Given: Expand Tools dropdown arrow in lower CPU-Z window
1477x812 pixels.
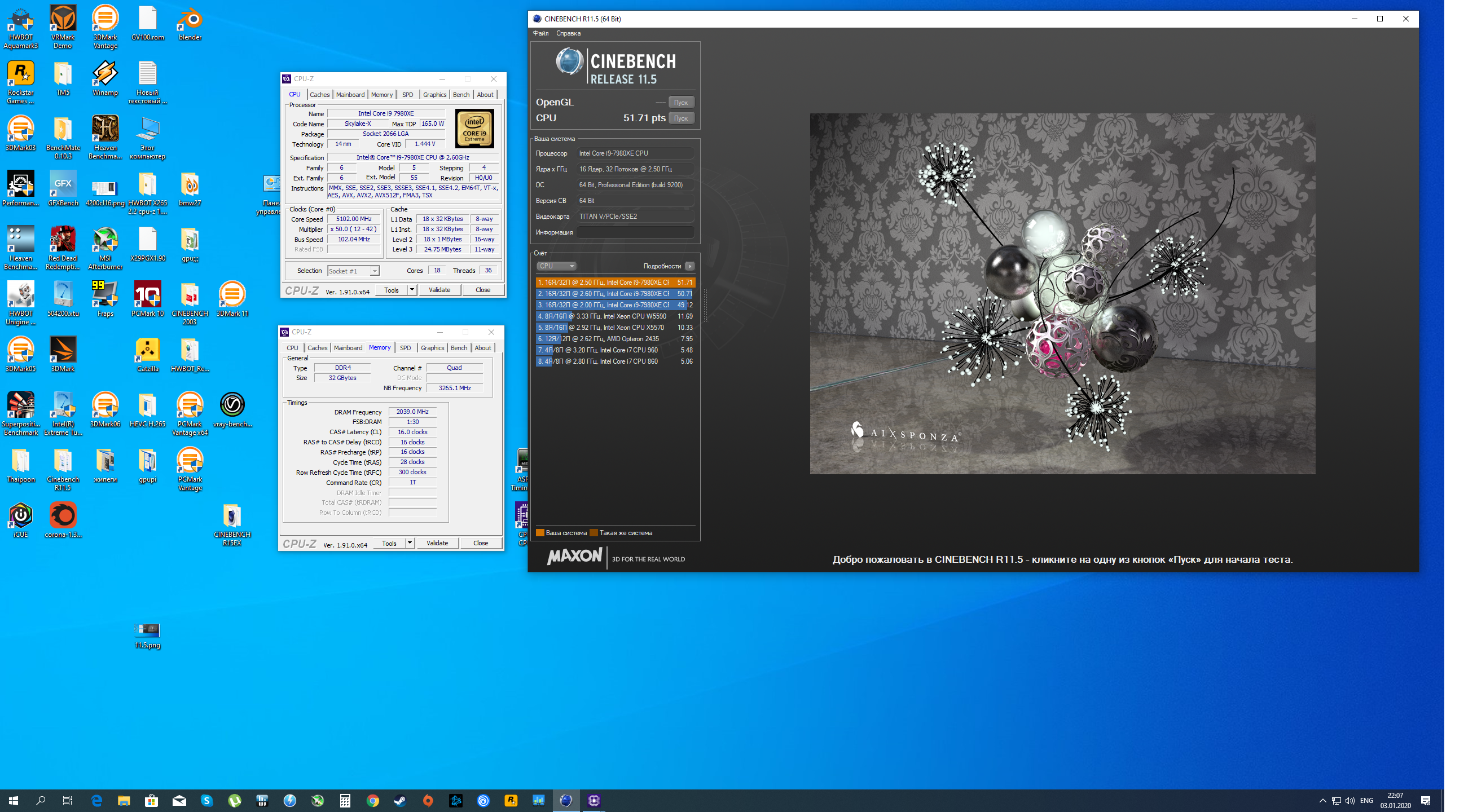Looking at the screenshot, I should click(x=410, y=543).
